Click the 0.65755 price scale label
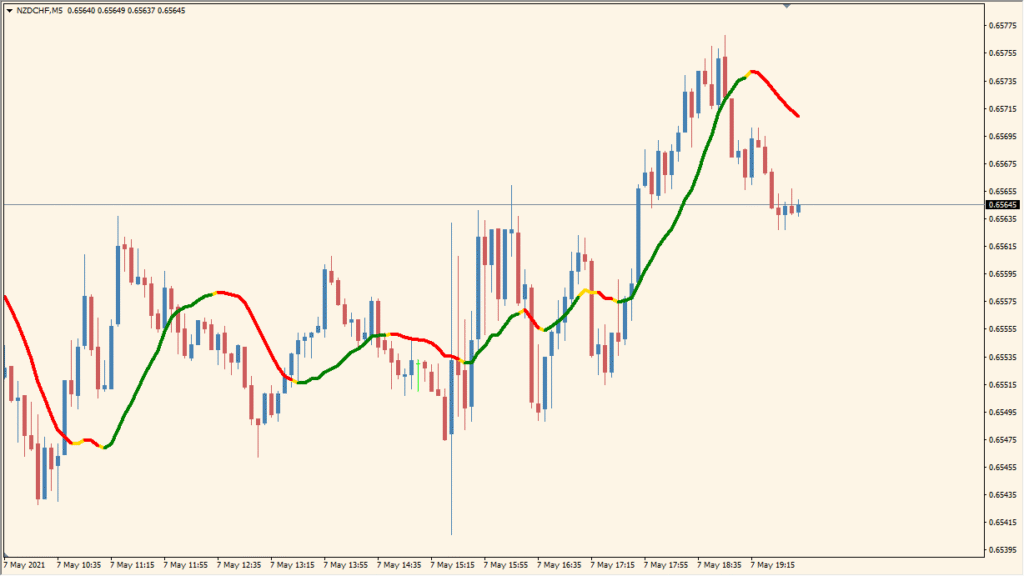This screenshot has height=576, width=1024. pos(1002,53)
